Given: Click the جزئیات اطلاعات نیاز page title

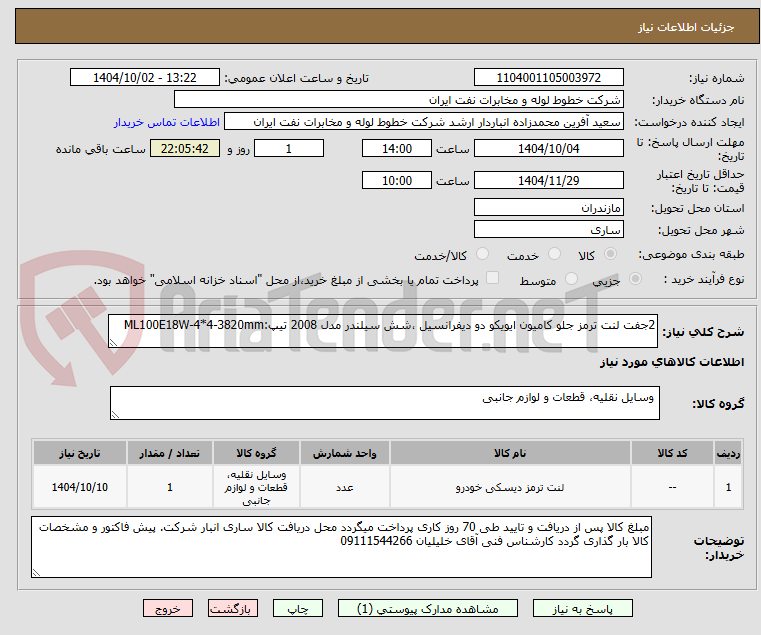Looking at the screenshot, I should pyautogui.click(x=686, y=27).
